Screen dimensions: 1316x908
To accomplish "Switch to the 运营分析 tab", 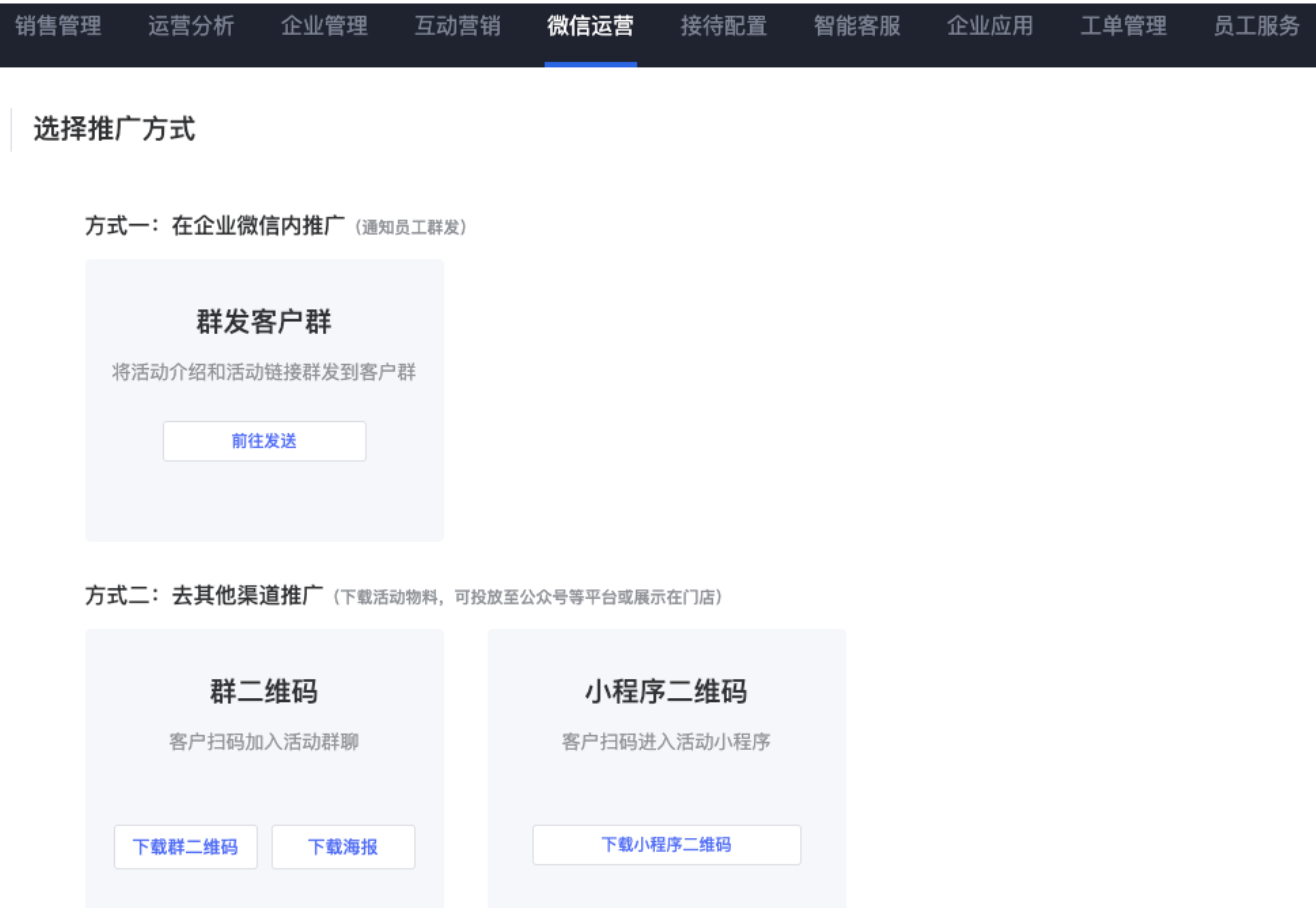I will click(x=191, y=27).
